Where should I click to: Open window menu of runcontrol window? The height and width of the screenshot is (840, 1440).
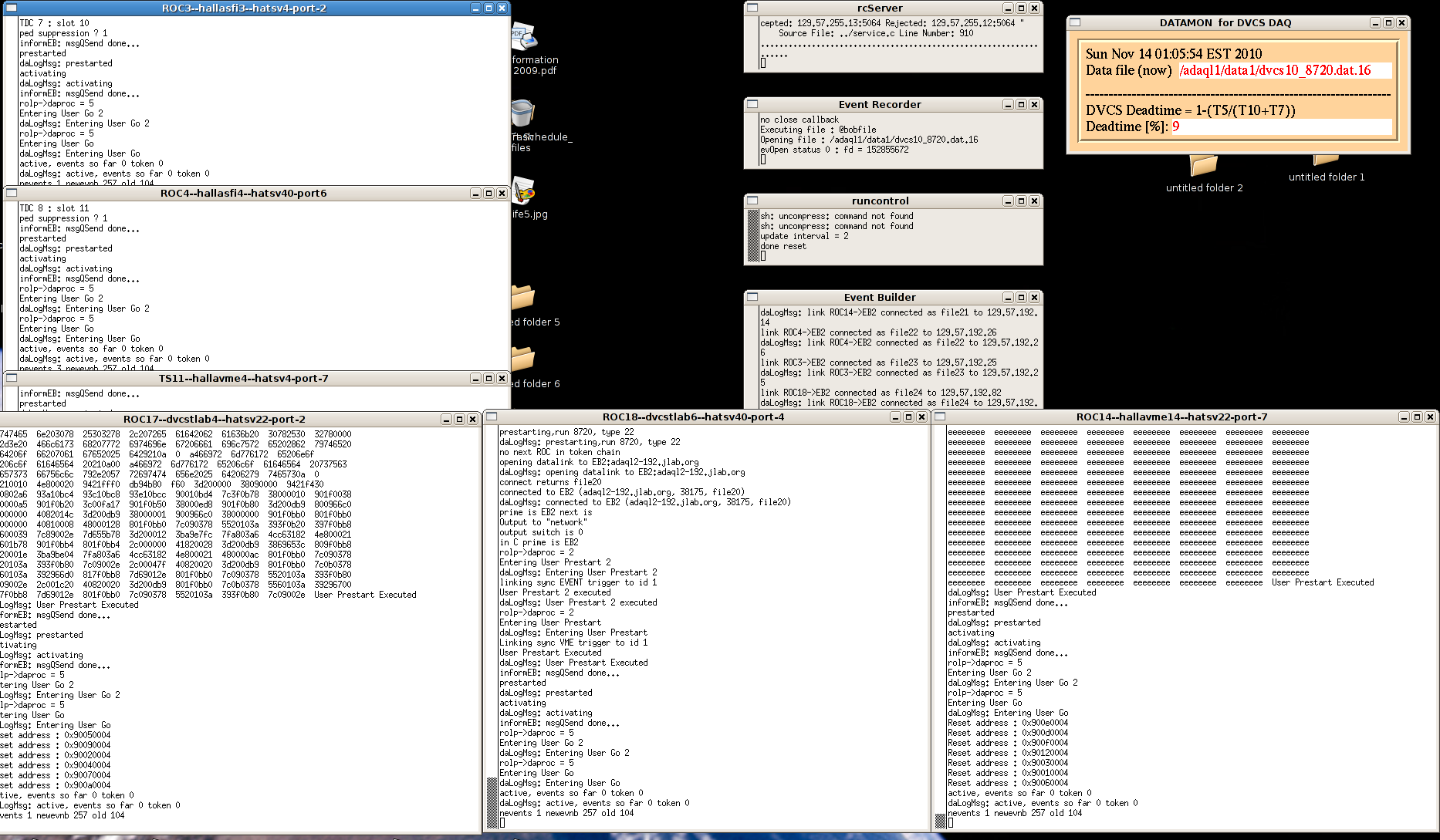(x=752, y=201)
